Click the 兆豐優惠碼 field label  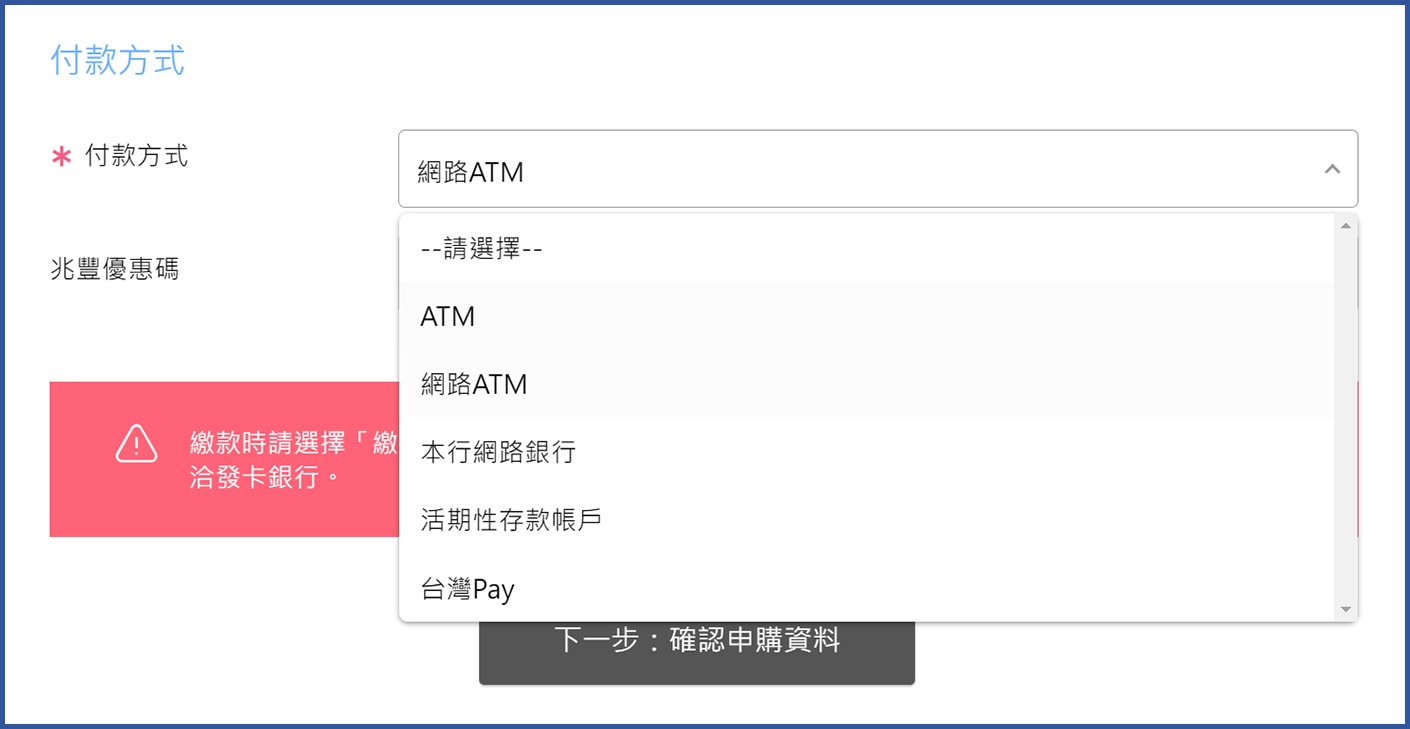(x=112, y=268)
